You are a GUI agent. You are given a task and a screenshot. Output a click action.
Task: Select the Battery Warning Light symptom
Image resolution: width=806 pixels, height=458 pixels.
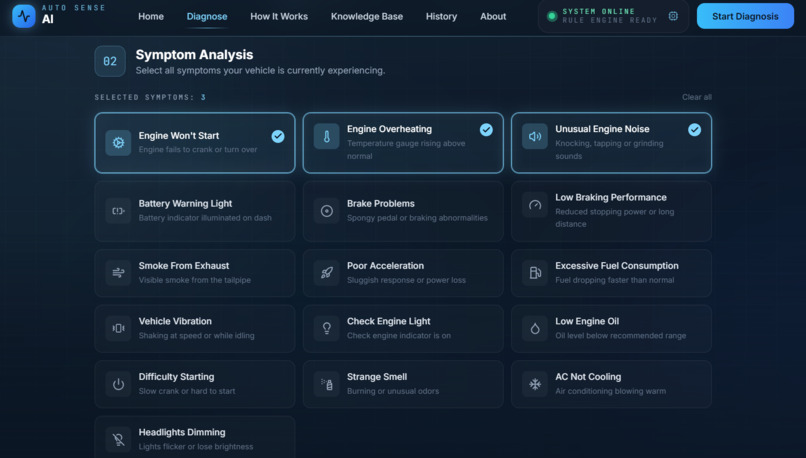coord(195,211)
